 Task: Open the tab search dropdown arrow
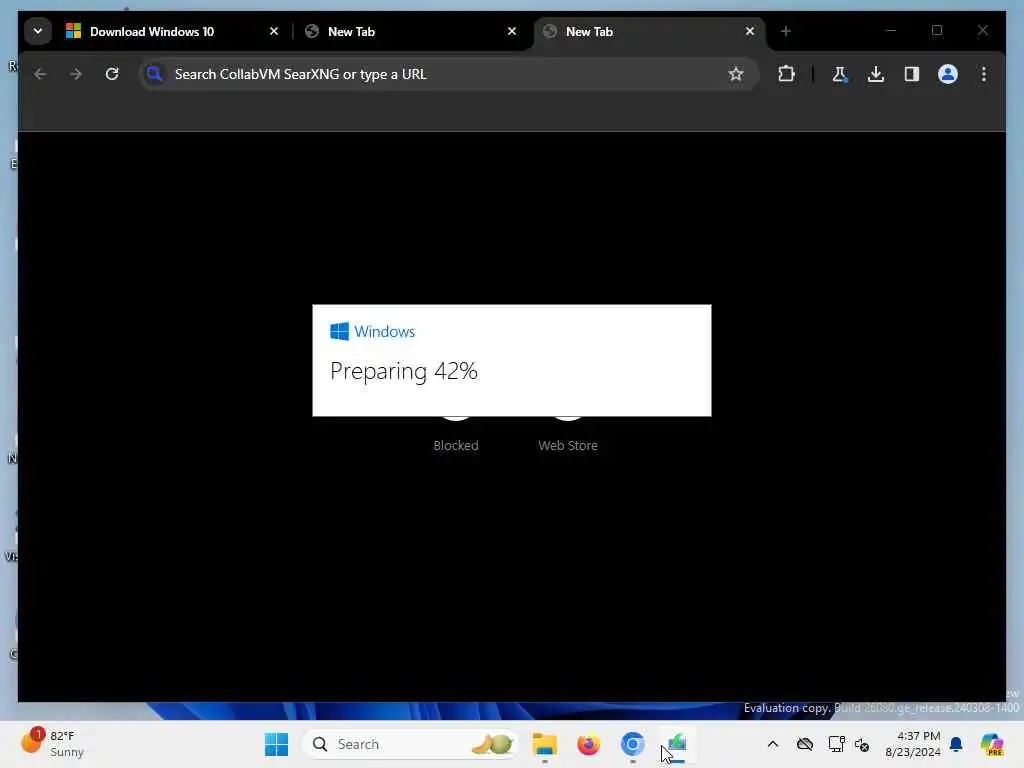[x=38, y=31]
